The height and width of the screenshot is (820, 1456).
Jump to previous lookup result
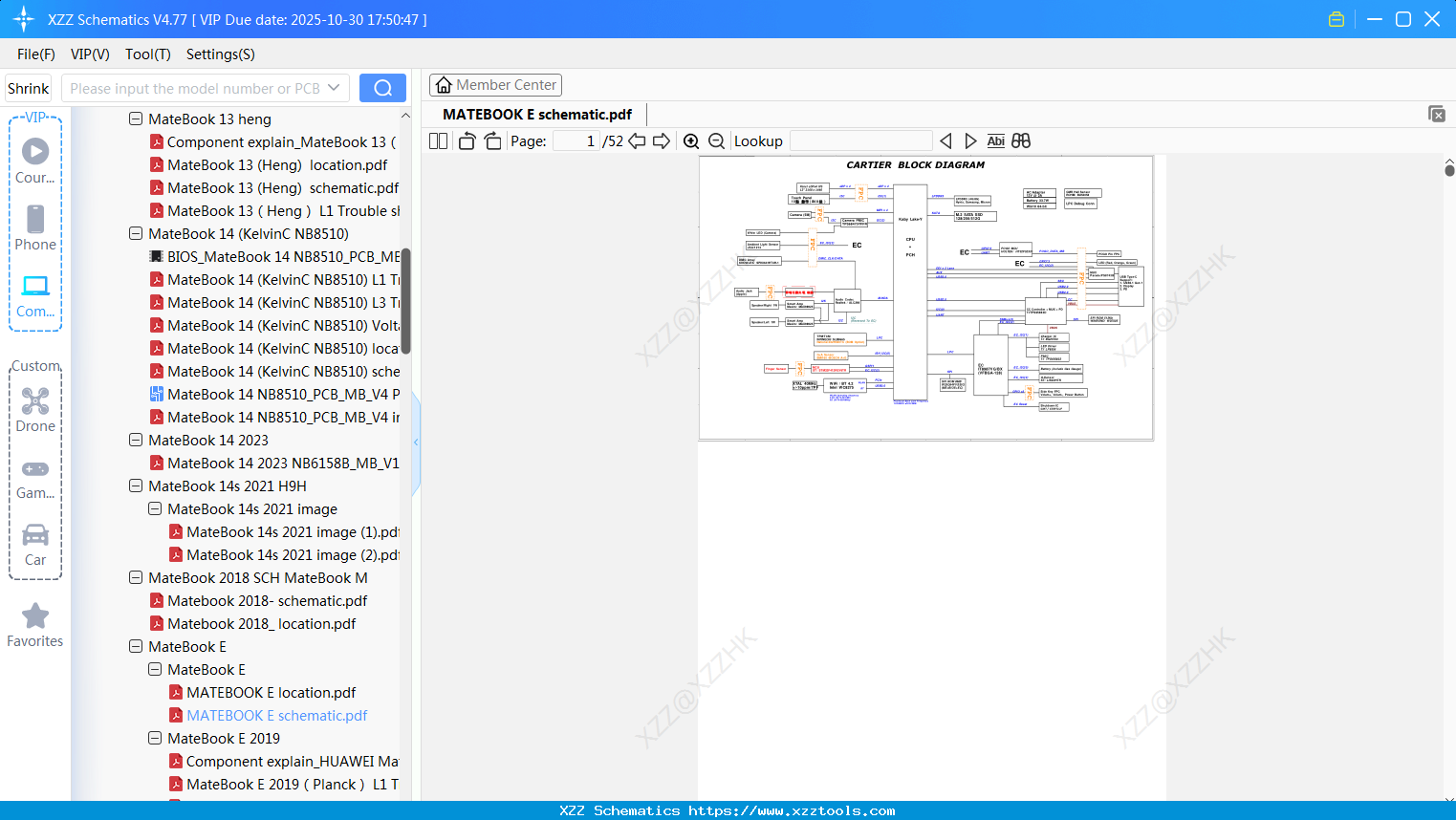[945, 141]
